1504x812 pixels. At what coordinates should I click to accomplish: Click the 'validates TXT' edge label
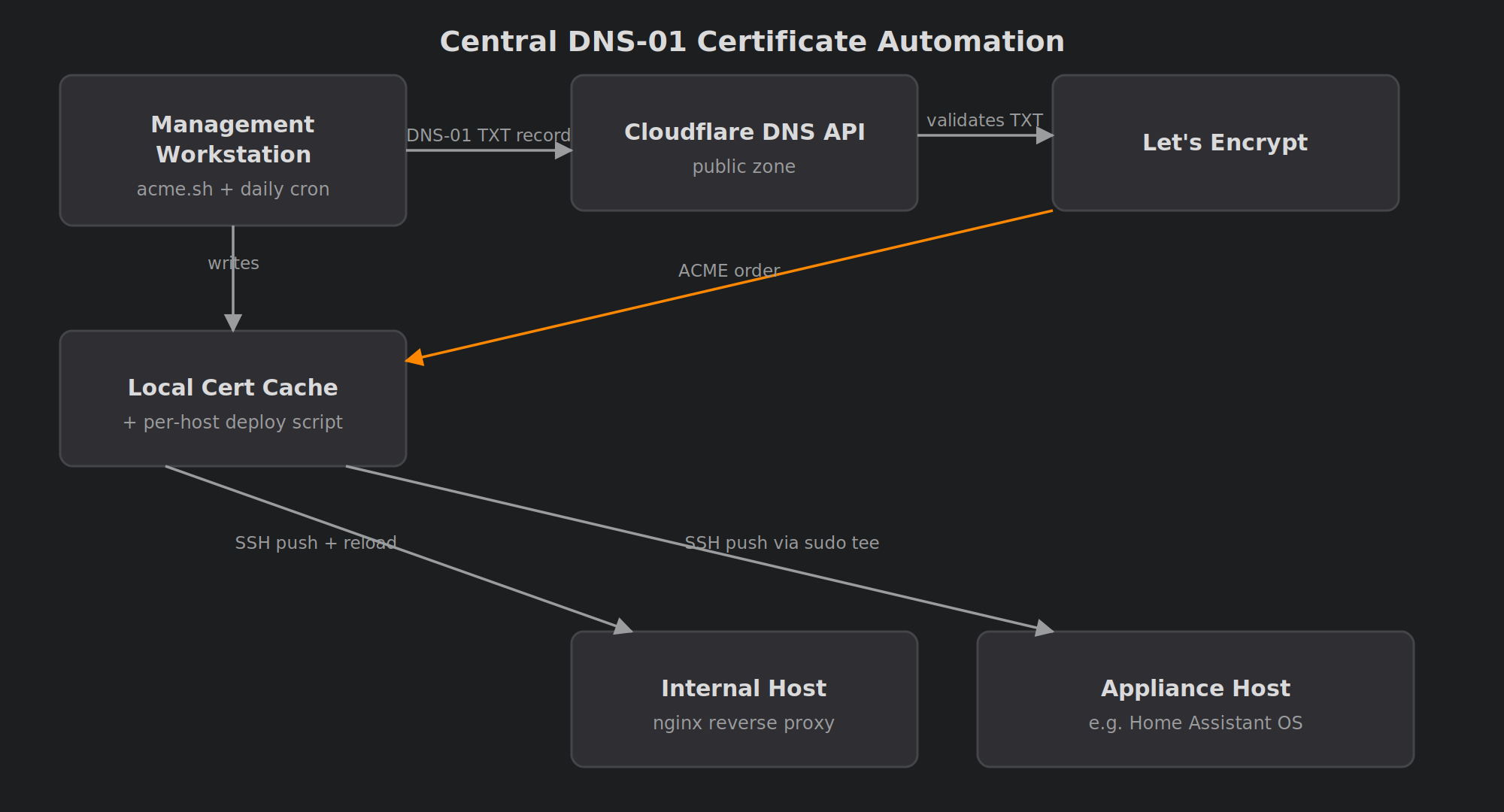(x=984, y=120)
